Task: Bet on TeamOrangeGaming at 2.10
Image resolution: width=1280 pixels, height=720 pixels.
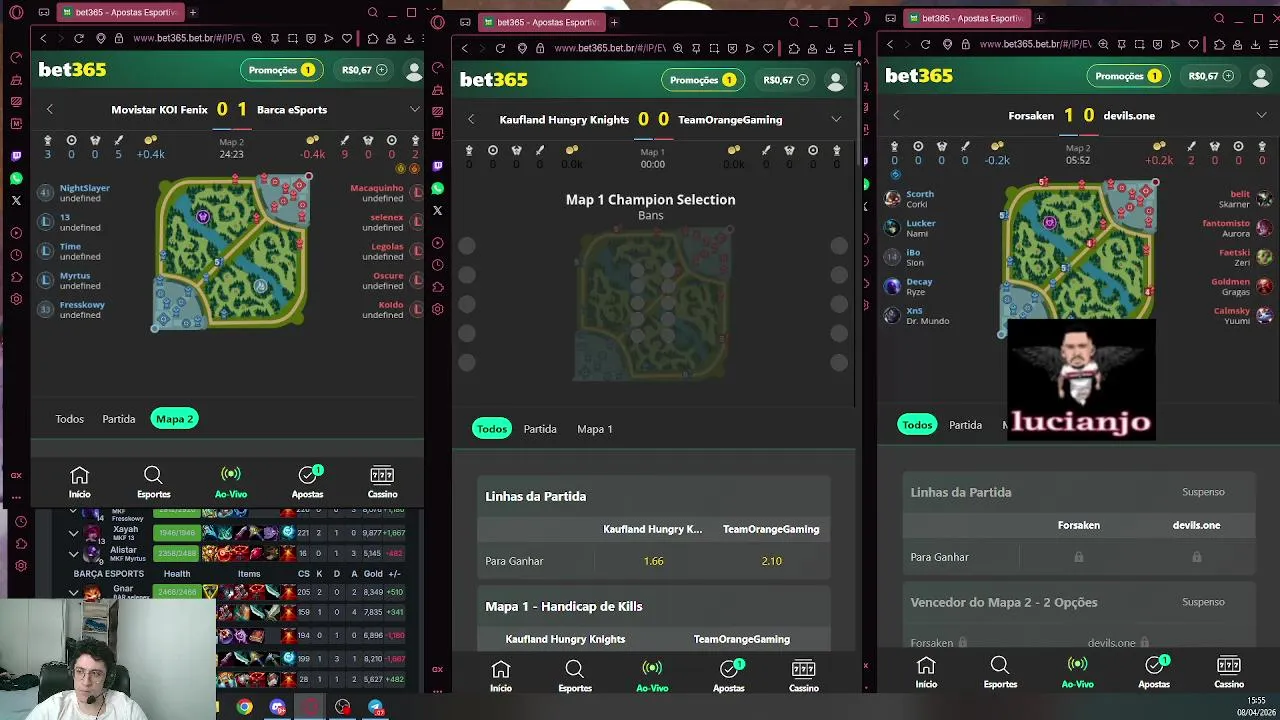Action: point(771,561)
